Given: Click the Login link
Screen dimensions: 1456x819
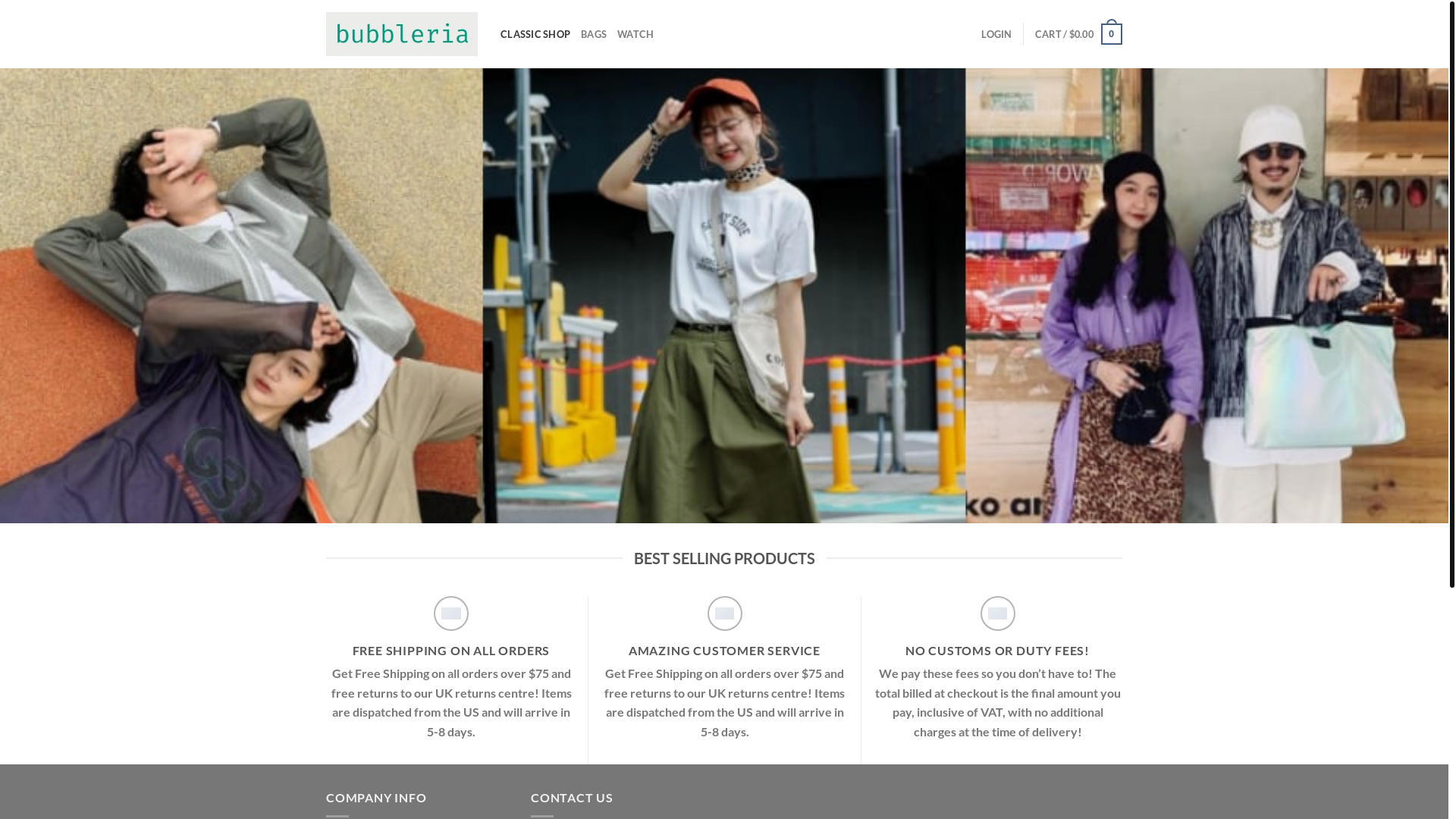Looking at the screenshot, I should [996, 34].
